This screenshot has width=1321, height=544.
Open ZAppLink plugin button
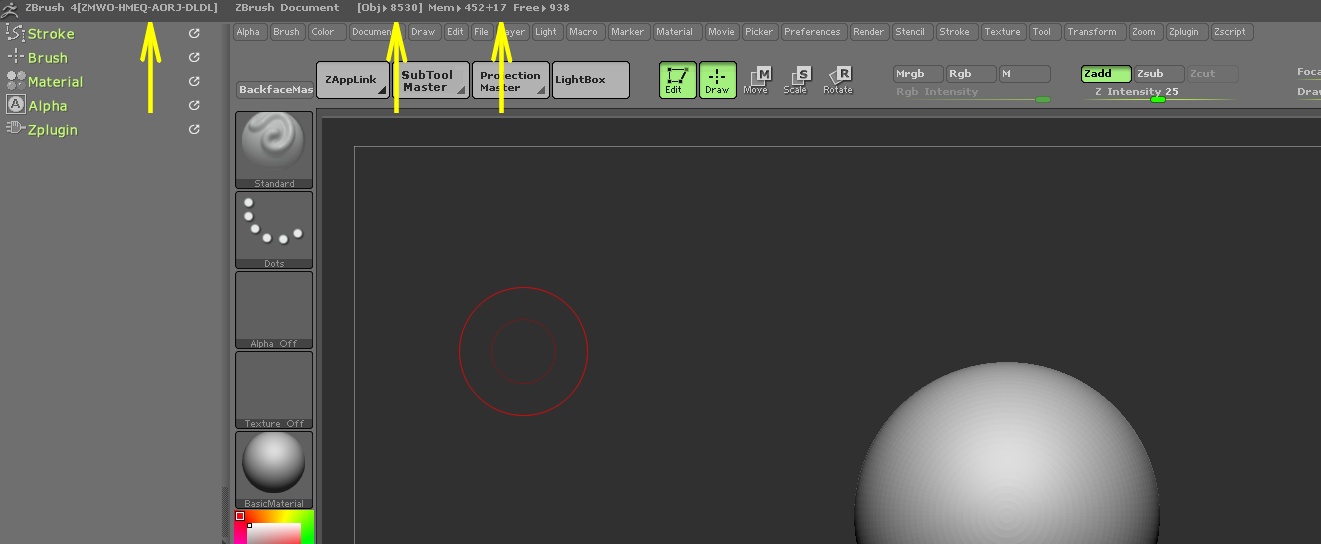click(353, 80)
